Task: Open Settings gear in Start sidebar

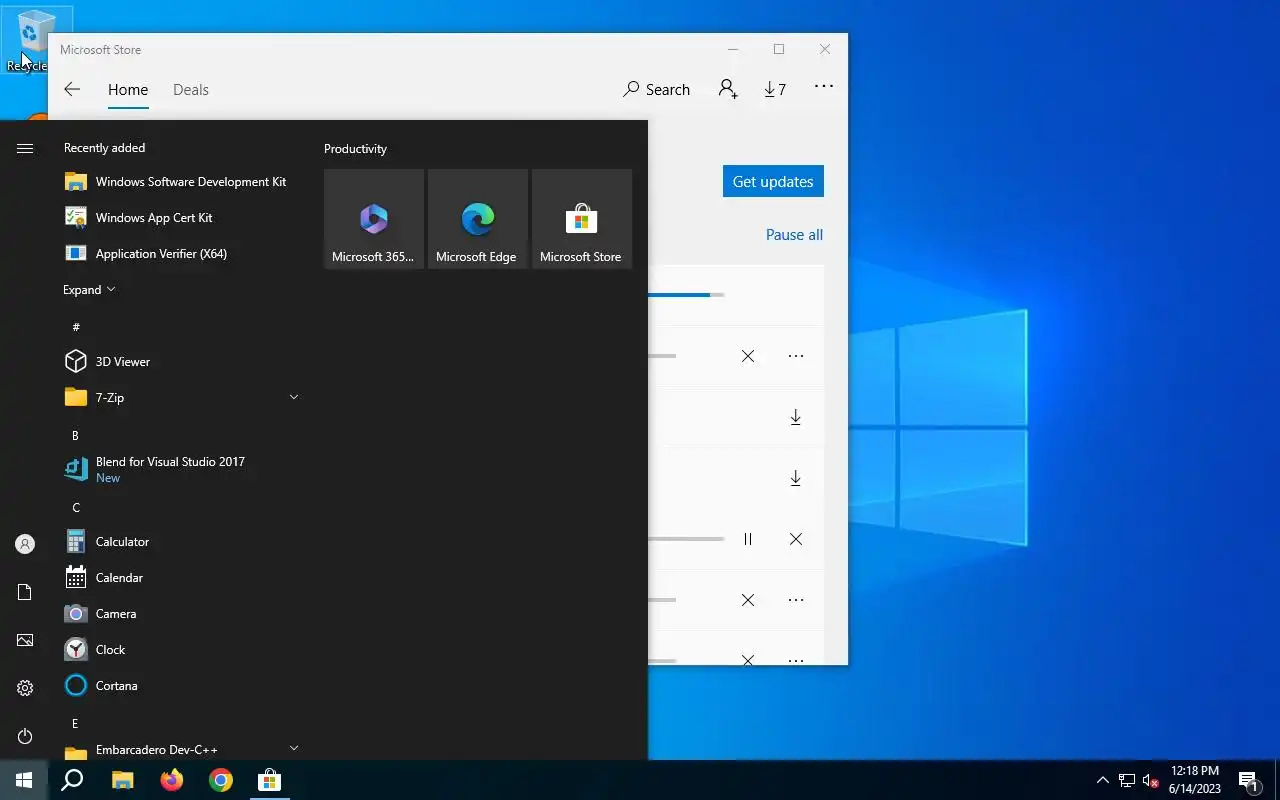Action: point(25,688)
